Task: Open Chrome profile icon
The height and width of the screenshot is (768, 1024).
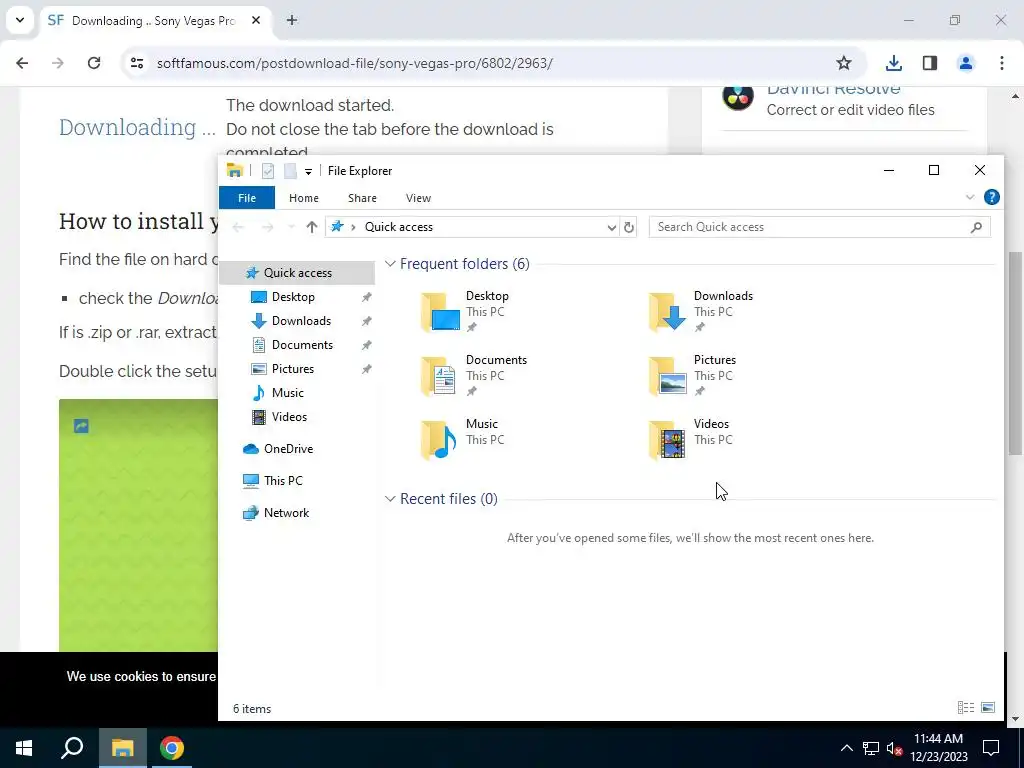Action: pyautogui.click(x=965, y=63)
